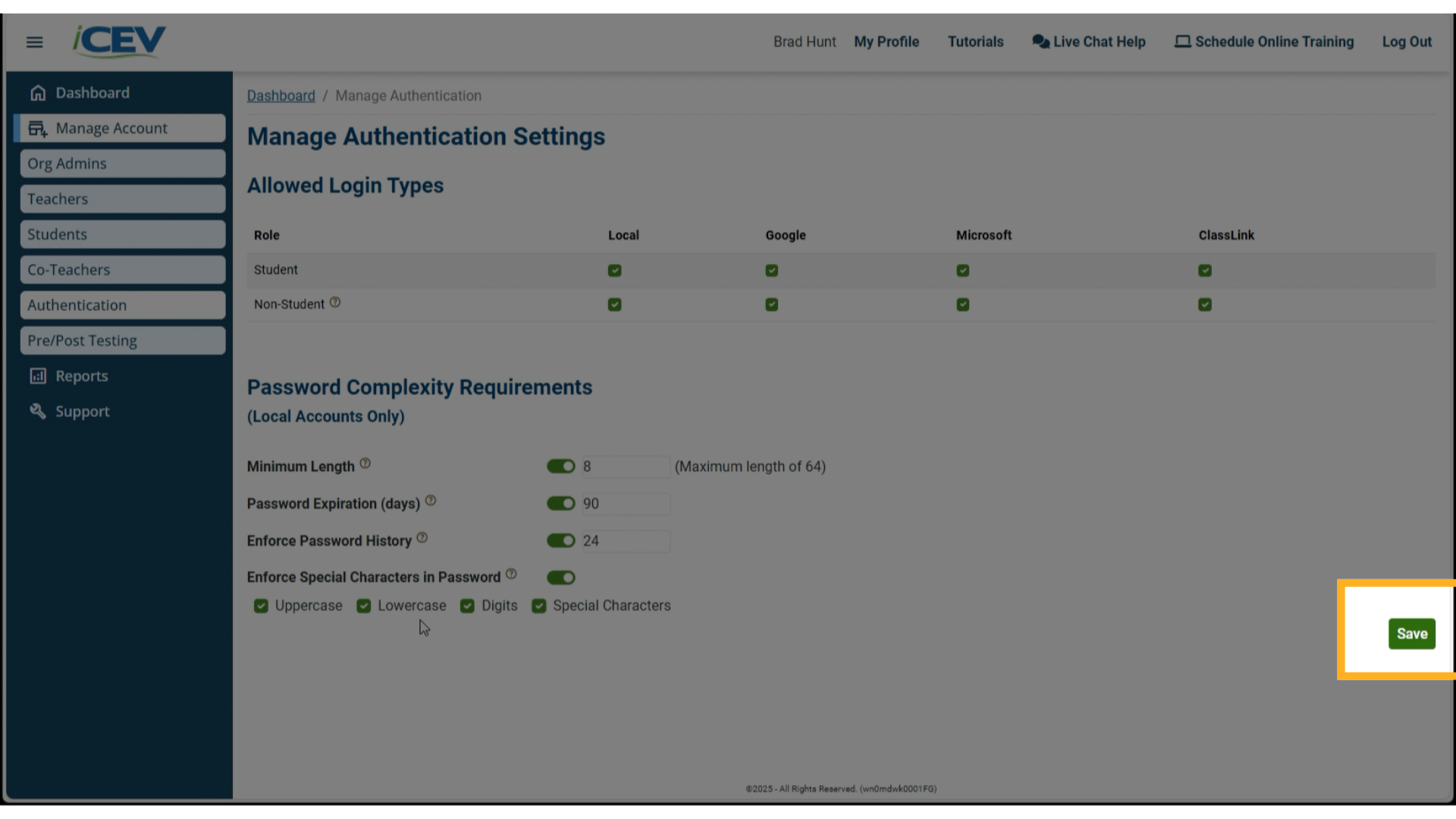Click the Brad Hunt user name
Image resolution: width=1456 pixels, height=819 pixels.
[x=805, y=42]
